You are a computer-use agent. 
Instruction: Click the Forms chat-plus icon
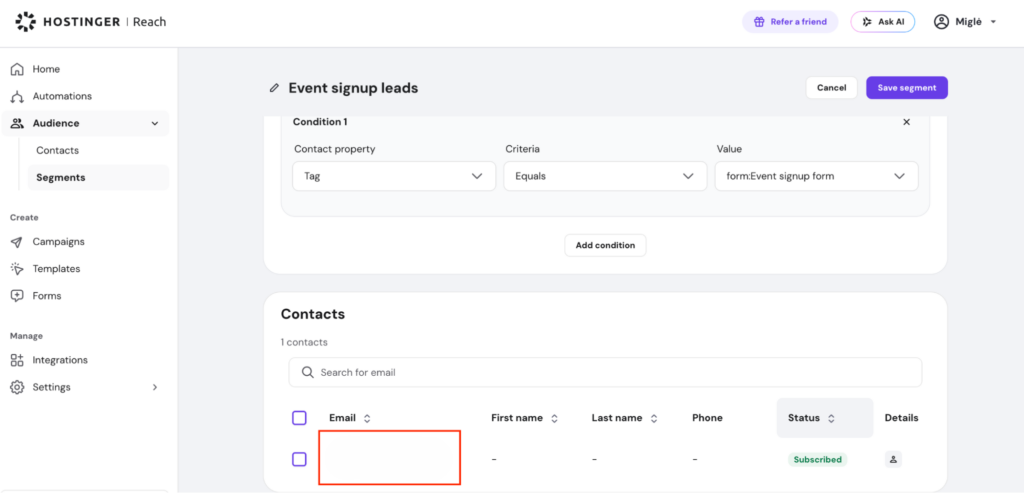click(18, 296)
